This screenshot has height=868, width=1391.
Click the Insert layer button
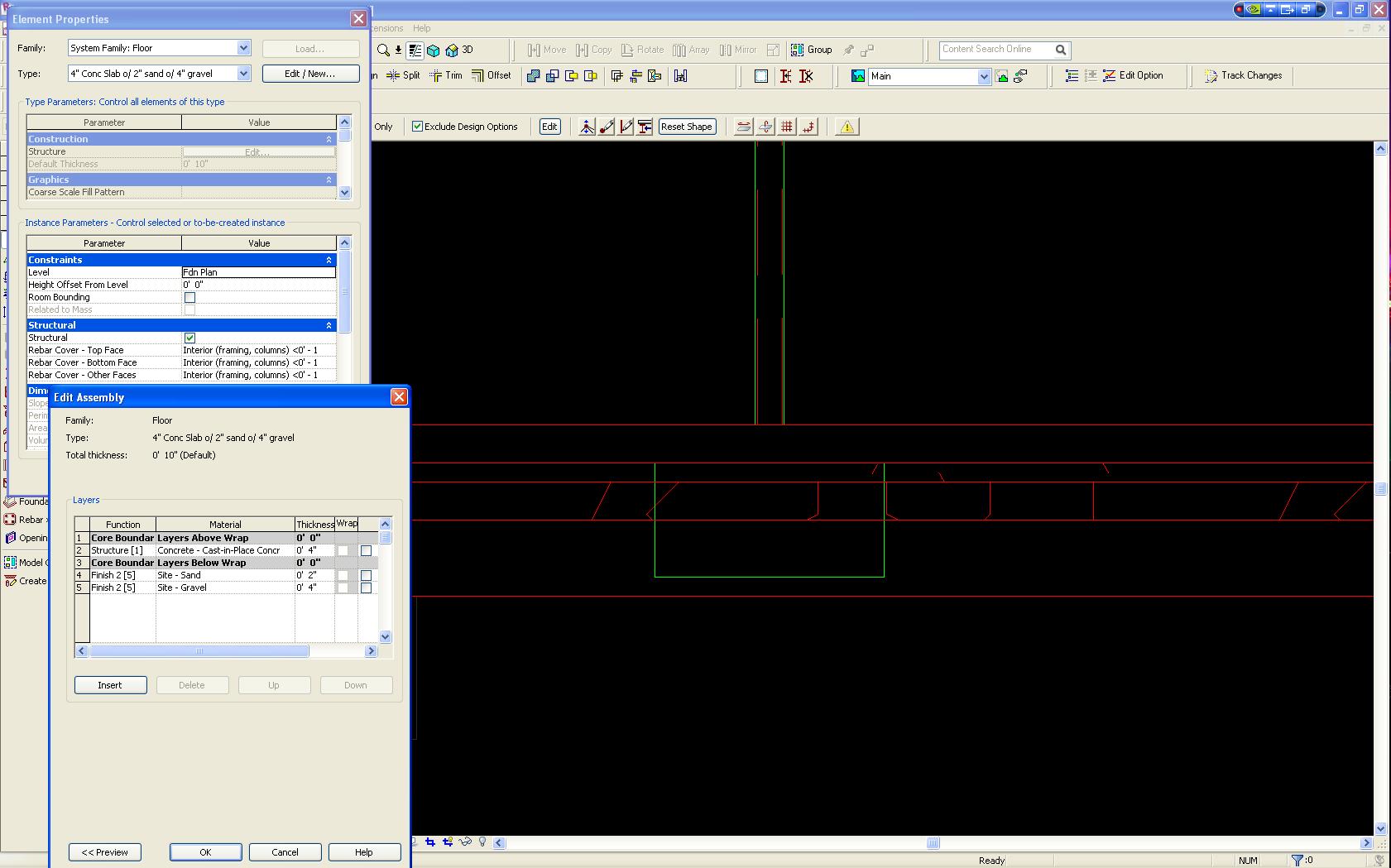click(x=110, y=685)
